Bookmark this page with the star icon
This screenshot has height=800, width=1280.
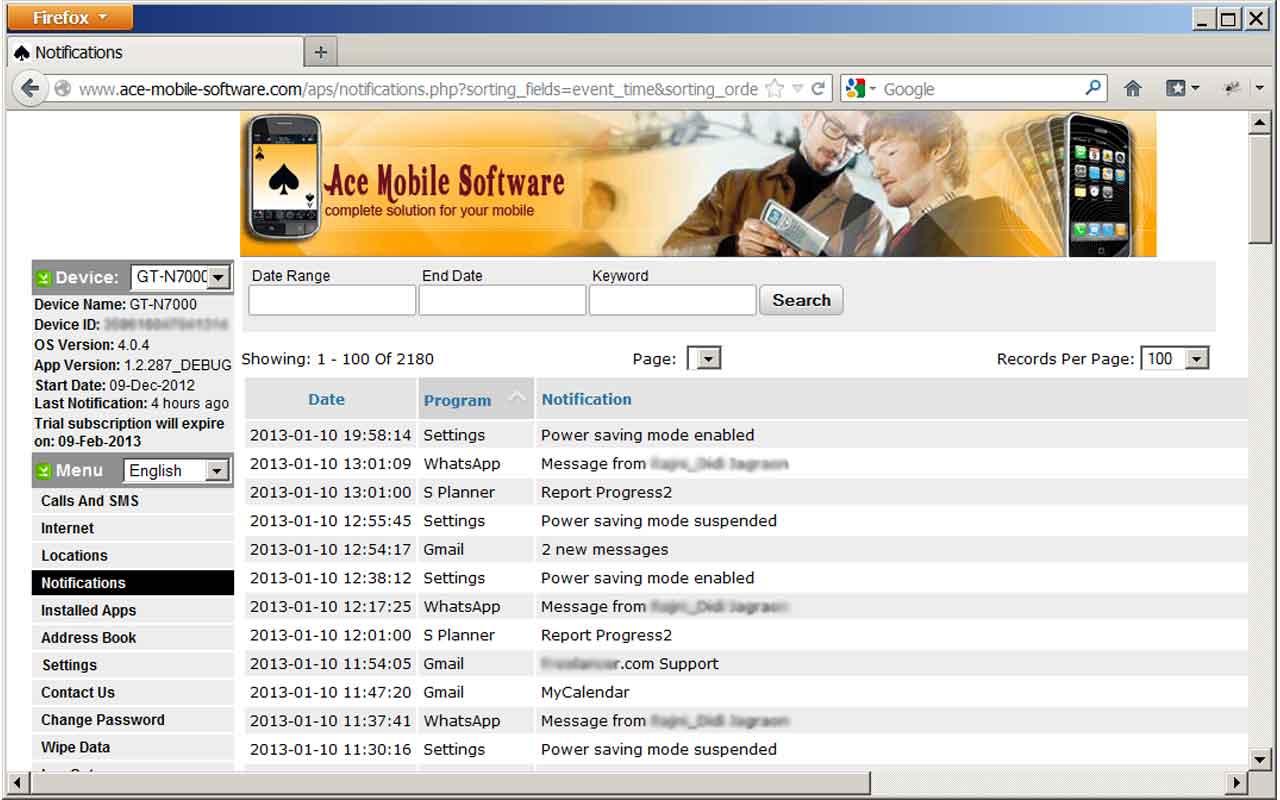(774, 89)
